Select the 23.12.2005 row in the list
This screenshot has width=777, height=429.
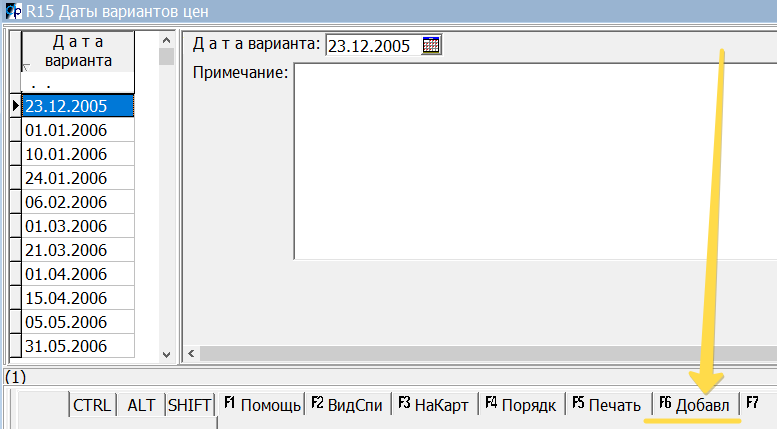pyautogui.click(x=78, y=106)
